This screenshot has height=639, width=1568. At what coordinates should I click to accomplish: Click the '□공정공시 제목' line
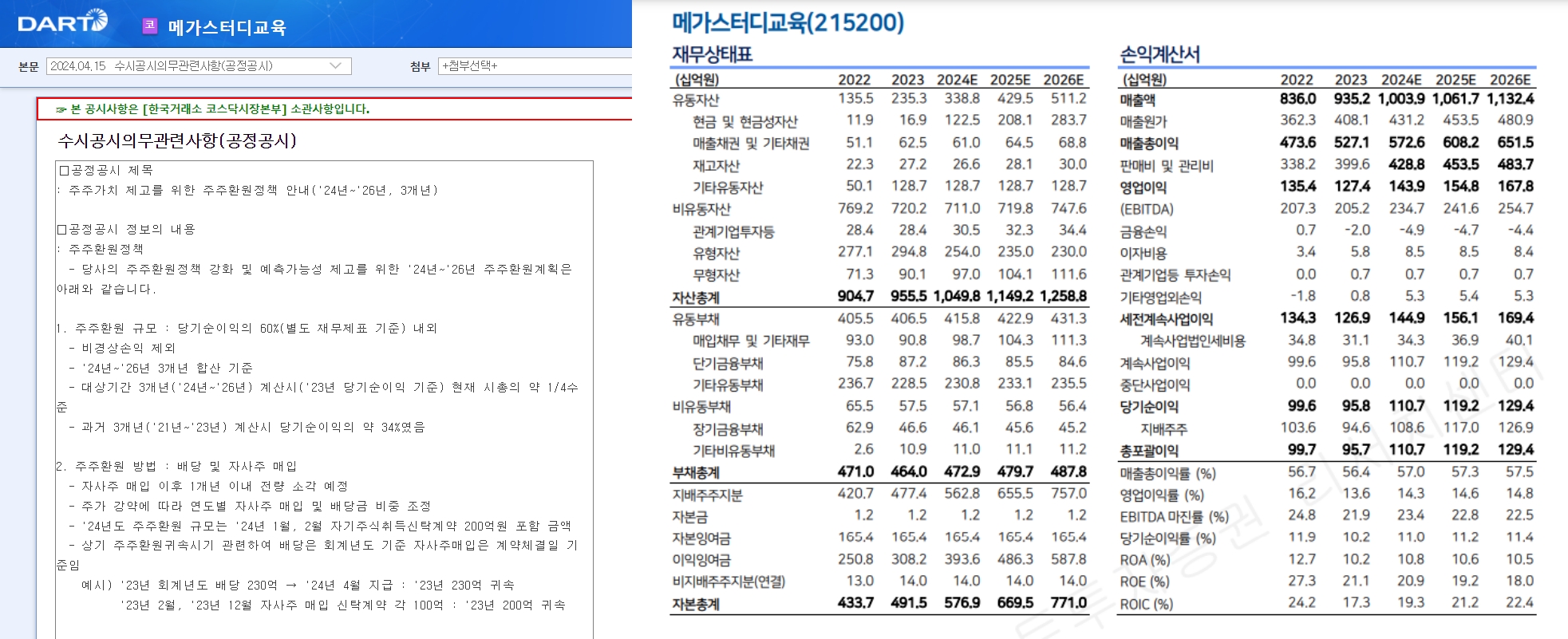(x=105, y=170)
